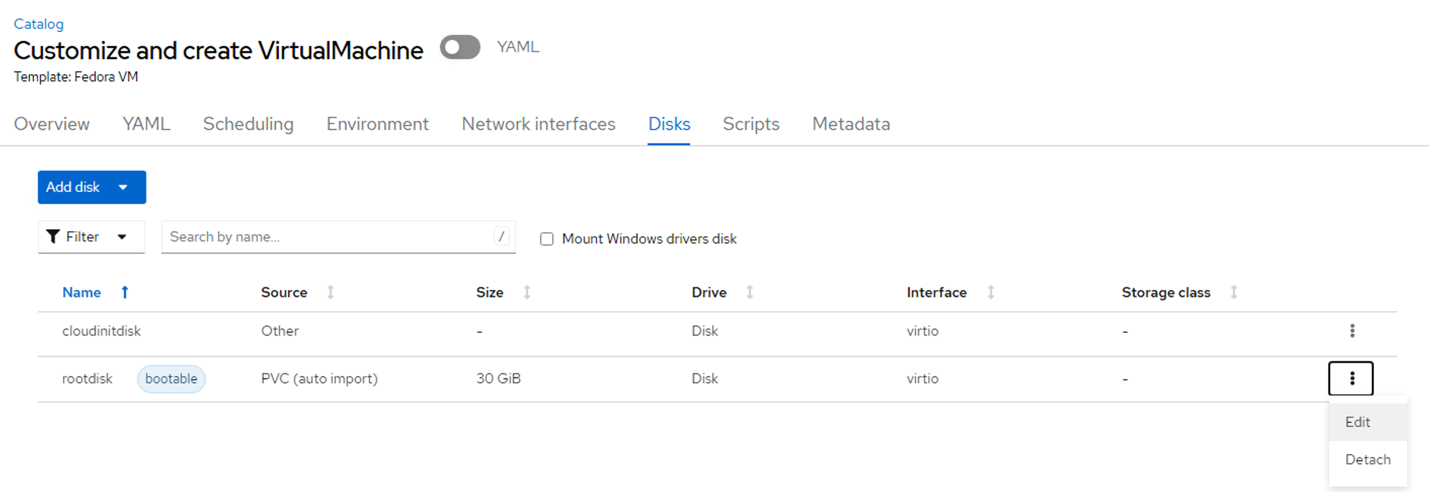This screenshot has width=1429, height=492.
Task: Click the Source column header
Action: click(x=284, y=292)
